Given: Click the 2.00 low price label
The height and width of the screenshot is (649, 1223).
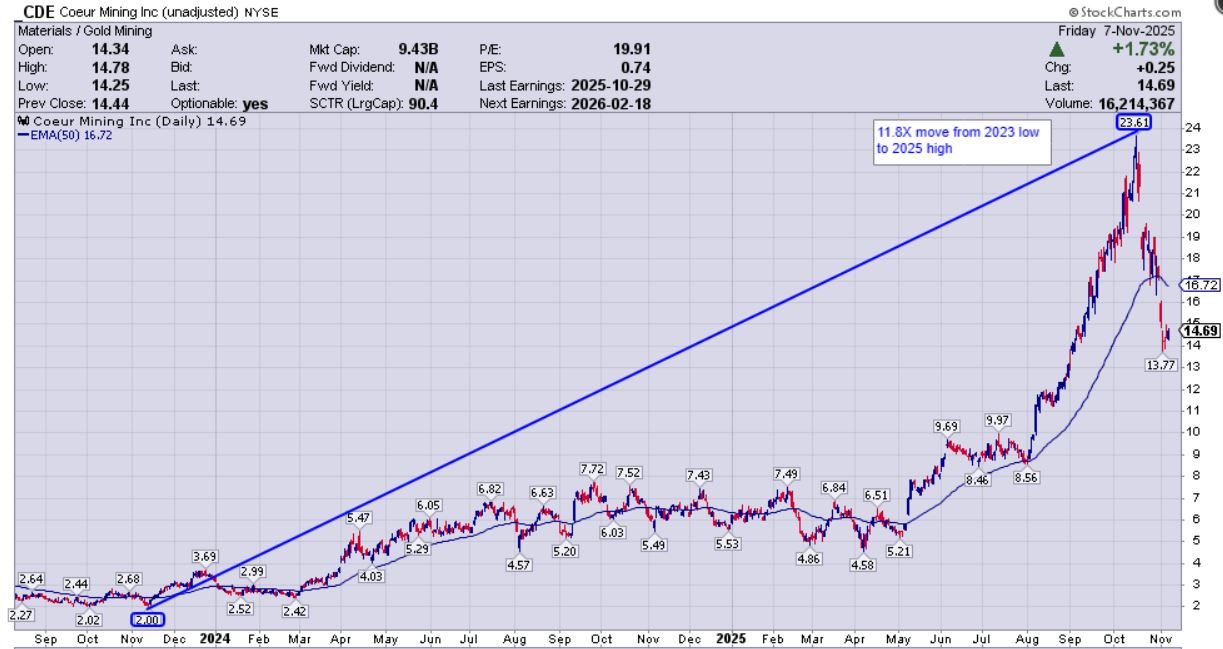Looking at the screenshot, I should tap(147, 619).
